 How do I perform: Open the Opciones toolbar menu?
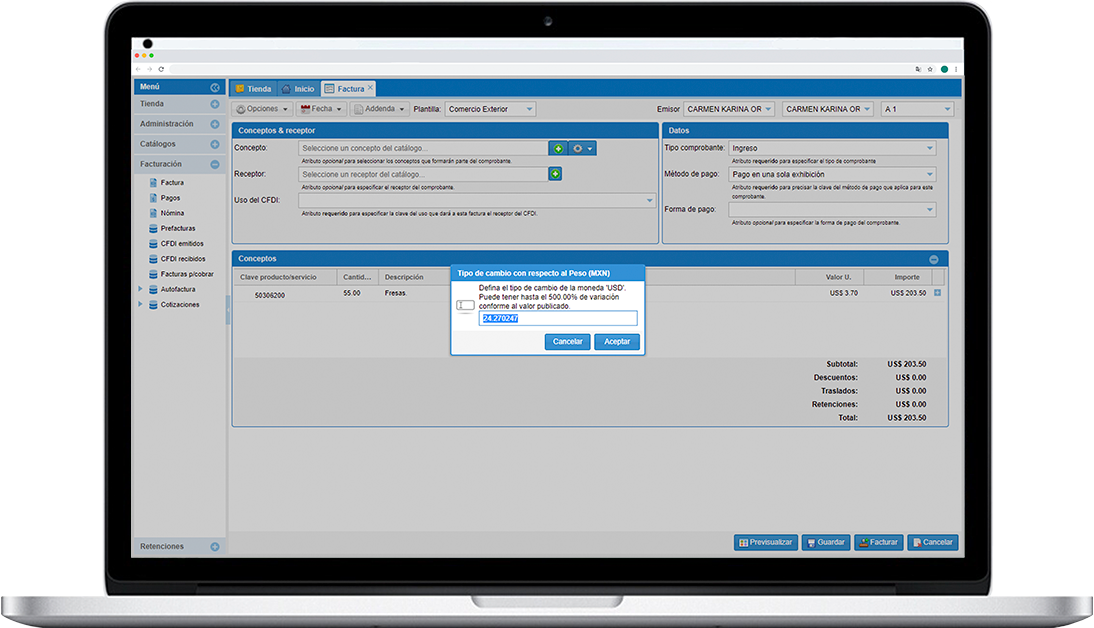(x=263, y=109)
